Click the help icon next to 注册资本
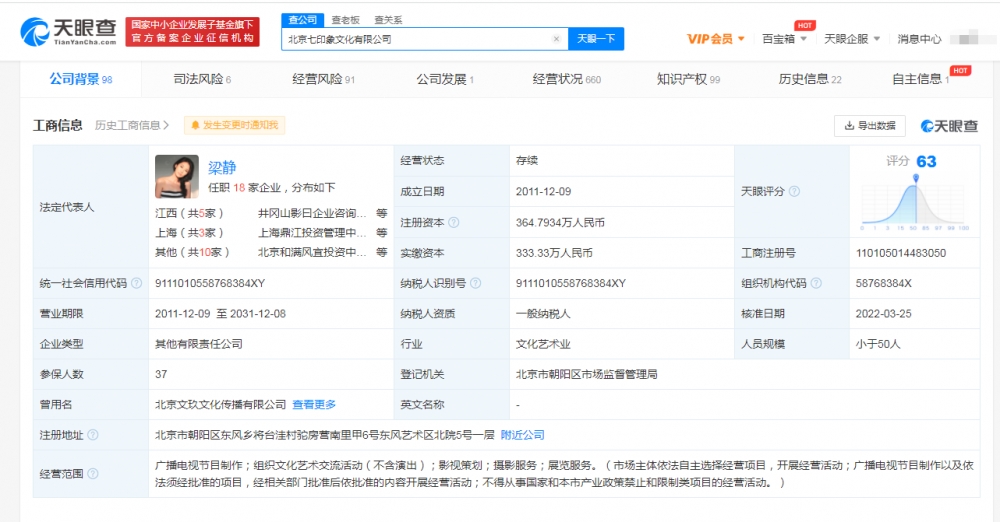 [x=454, y=223]
